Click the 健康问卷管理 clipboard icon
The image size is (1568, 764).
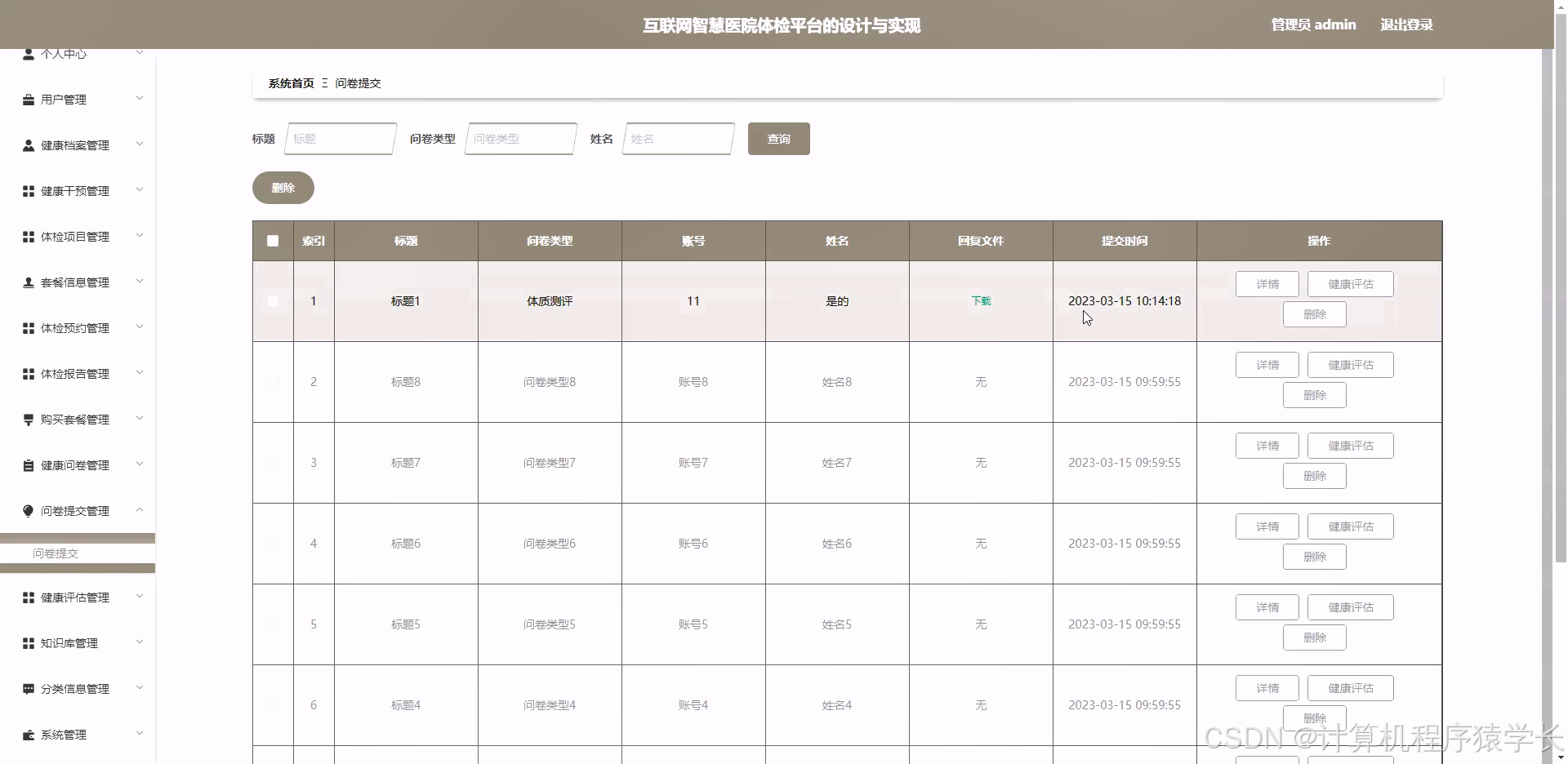tap(29, 465)
